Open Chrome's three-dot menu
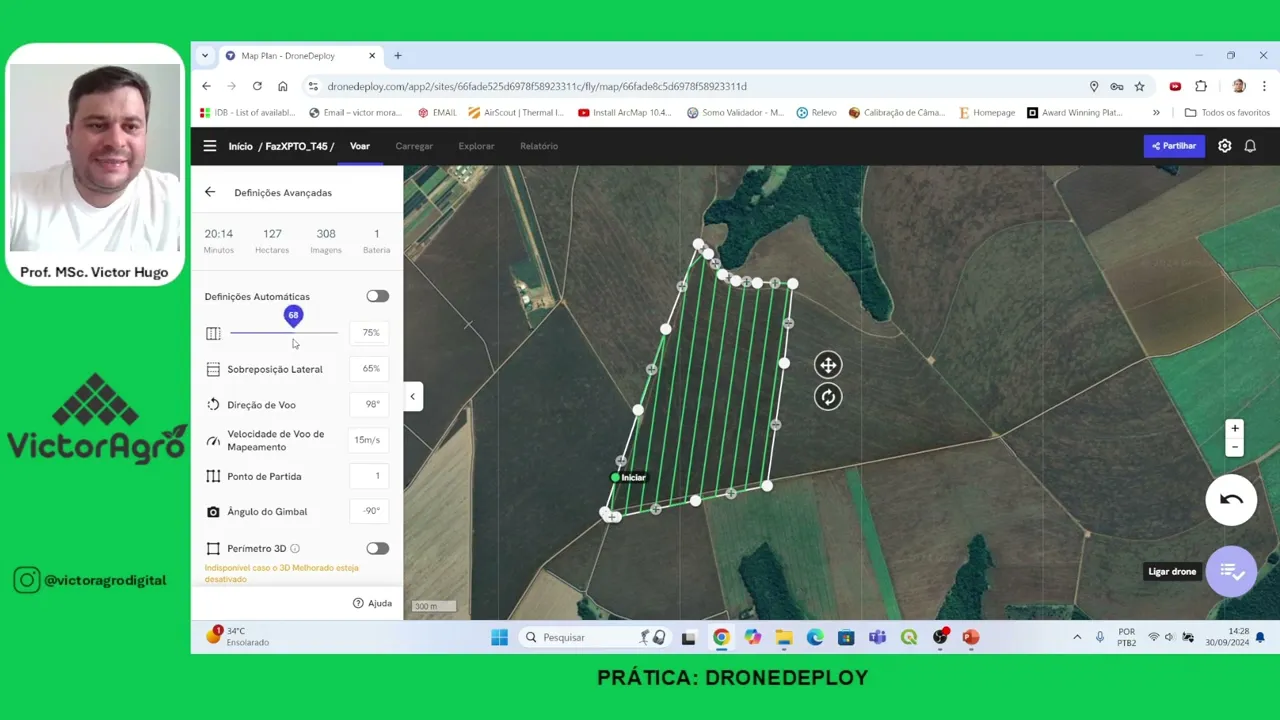1280x720 pixels. pyautogui.click(x=1264, y=86)
